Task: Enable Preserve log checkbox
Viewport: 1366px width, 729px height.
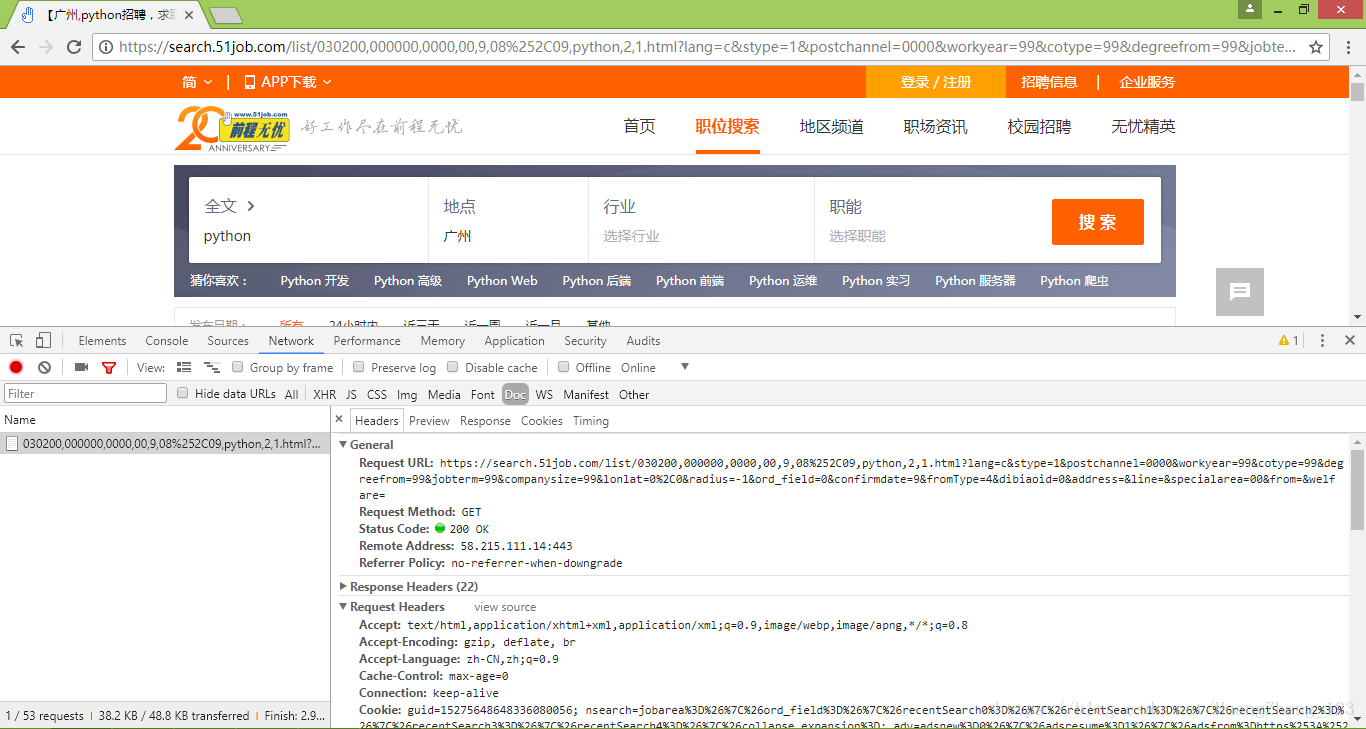Action: [x=359, y=367]
